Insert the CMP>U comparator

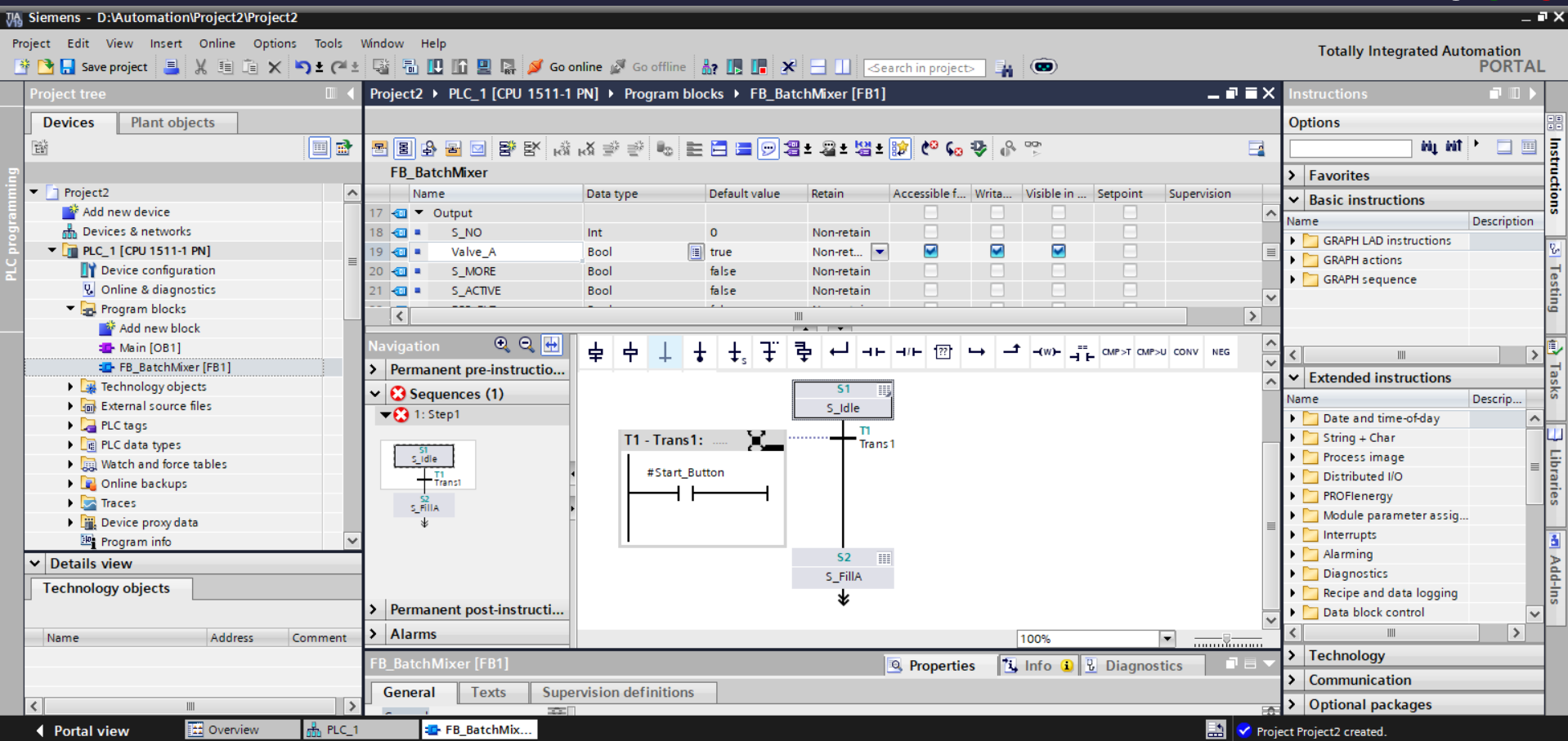1151,352
